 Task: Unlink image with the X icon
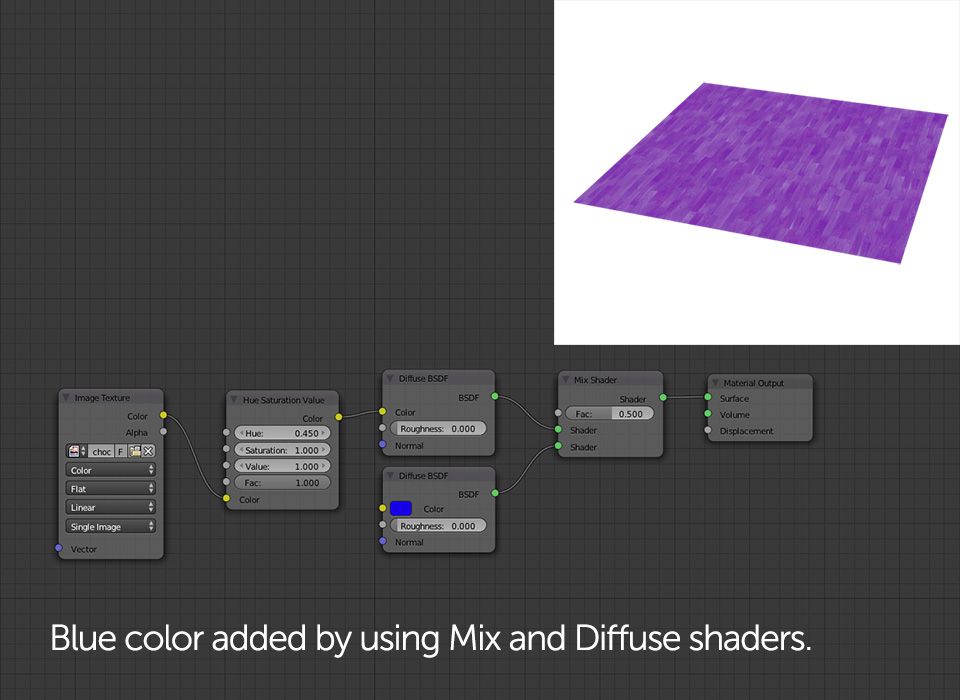(148, 451)
